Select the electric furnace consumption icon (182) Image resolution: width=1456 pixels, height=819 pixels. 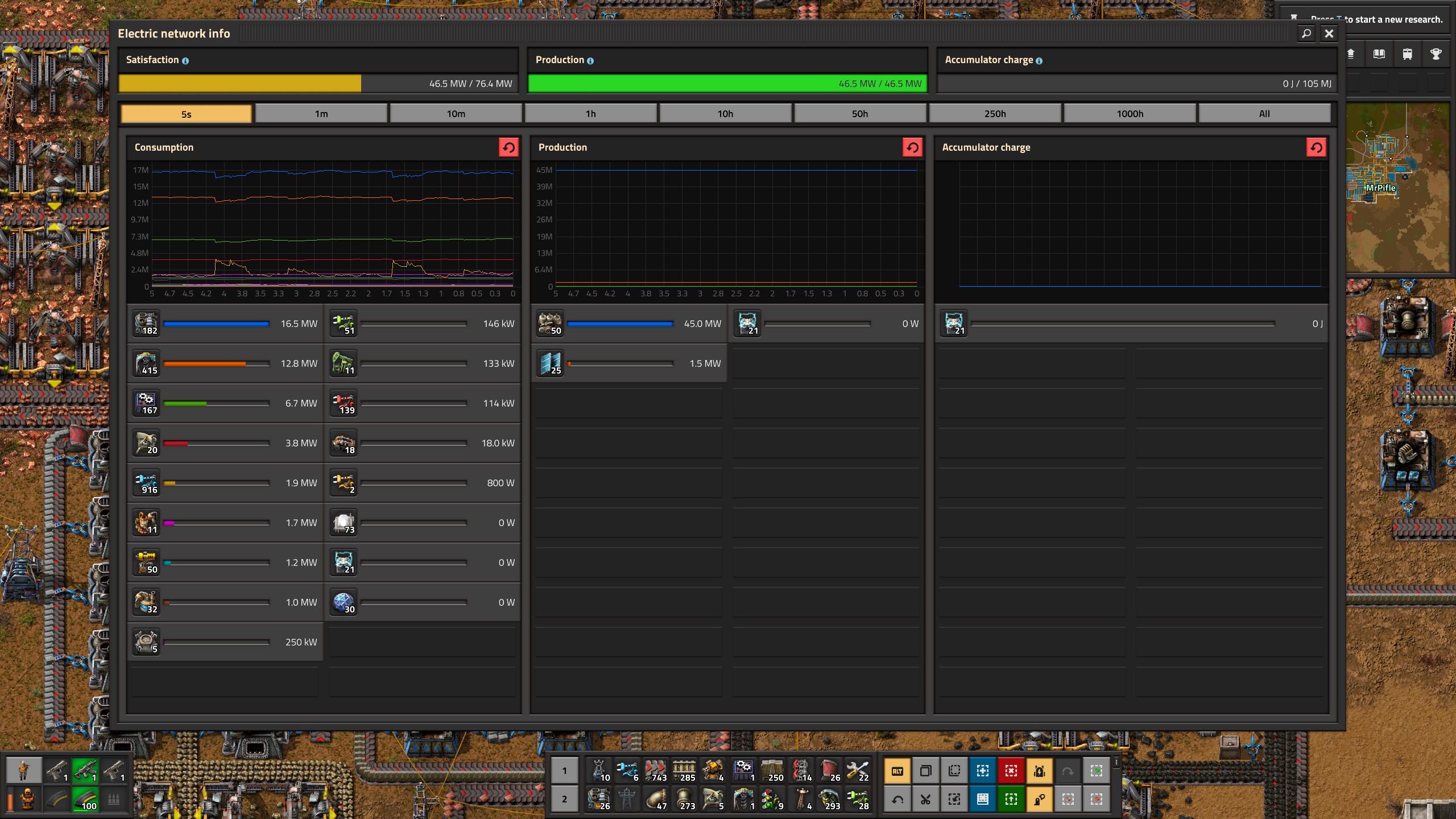pyautogui.click(x=146, y=324)
